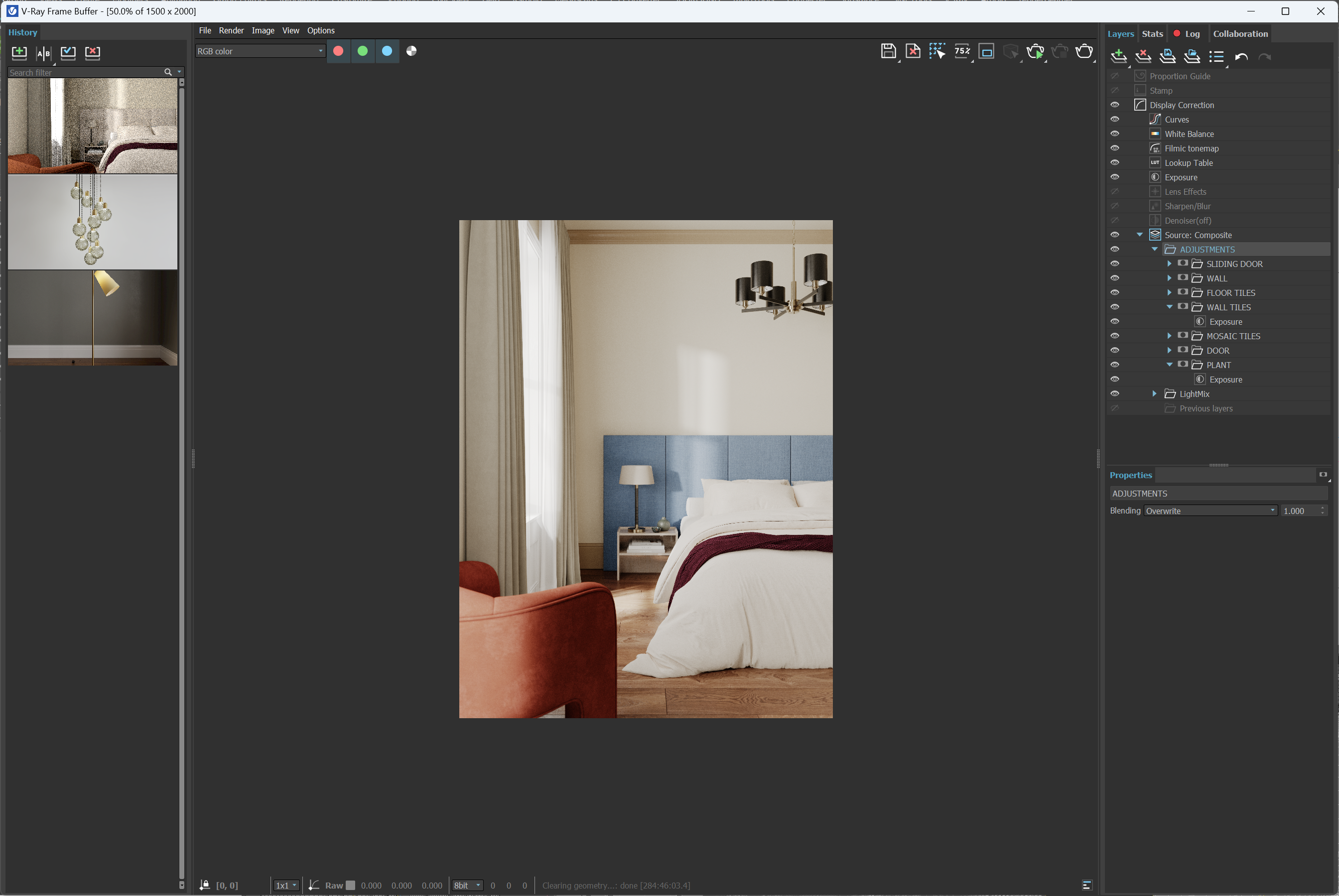Click the render teapot icon
The width and height of the screenshot is (1339, 896).
1084,51
